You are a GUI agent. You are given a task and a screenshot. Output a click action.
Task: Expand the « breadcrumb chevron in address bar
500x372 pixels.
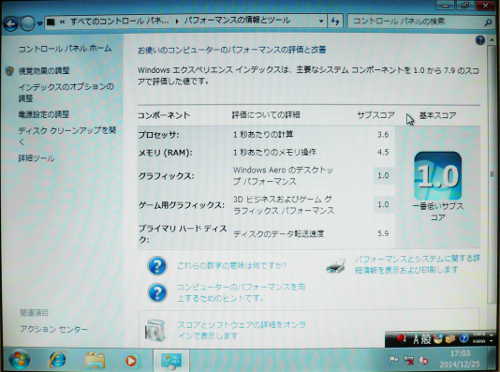click(x=62, y=22)
